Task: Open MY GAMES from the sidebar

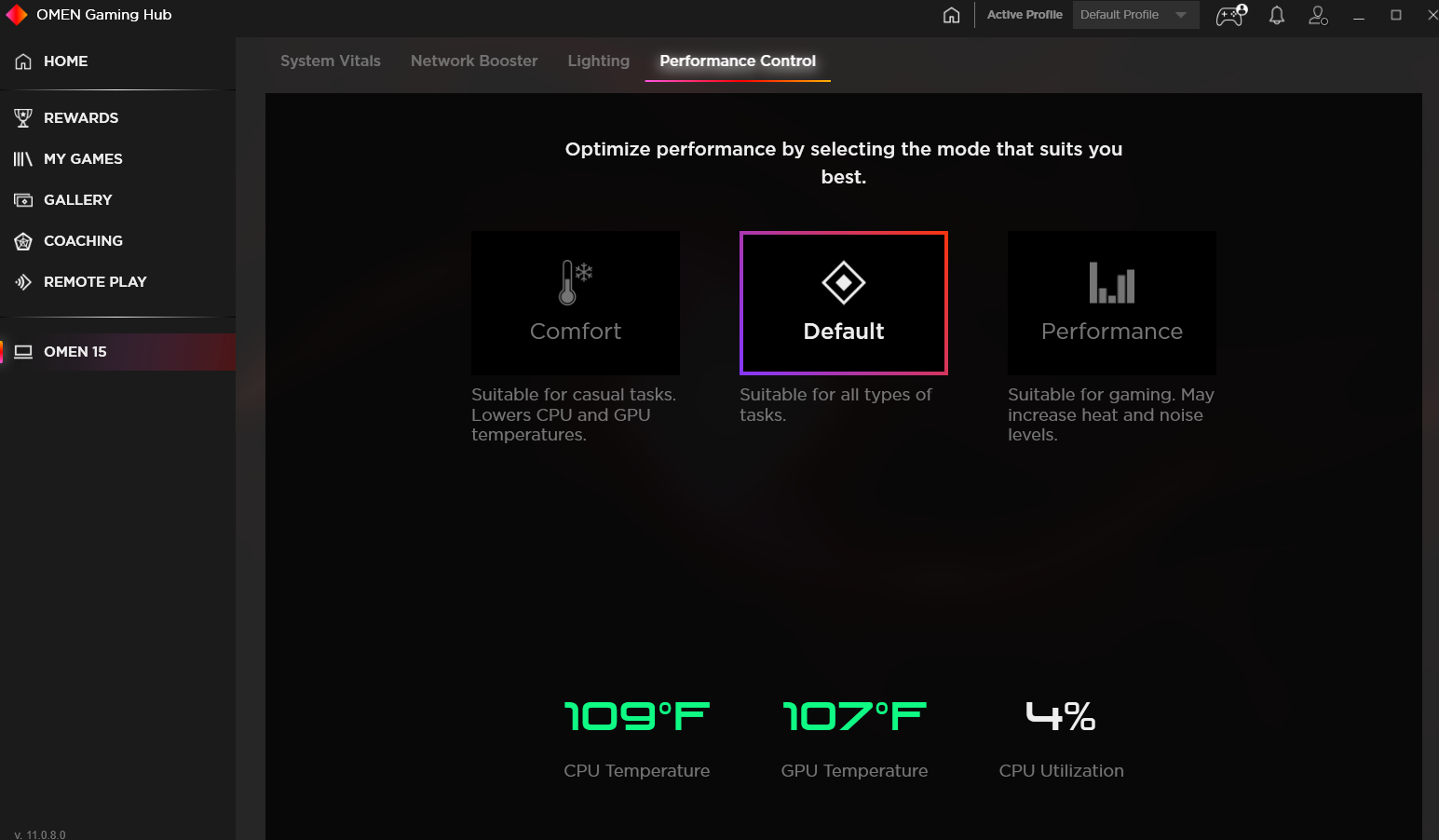Action: tap(82, 158)
